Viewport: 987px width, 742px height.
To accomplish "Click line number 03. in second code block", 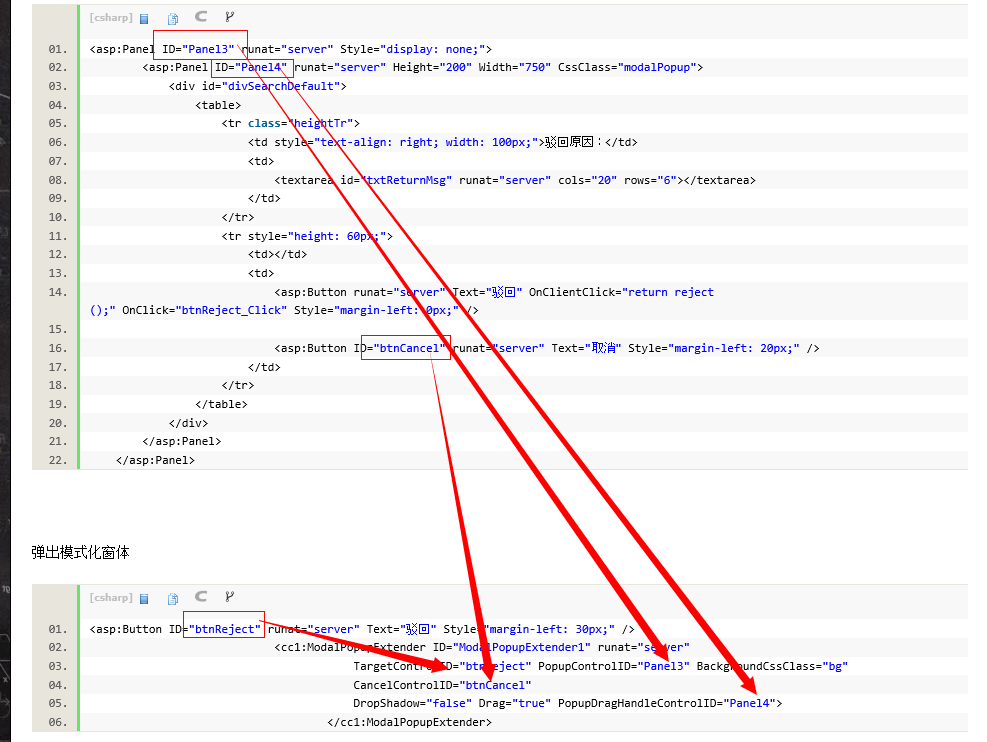I will 57,666.
